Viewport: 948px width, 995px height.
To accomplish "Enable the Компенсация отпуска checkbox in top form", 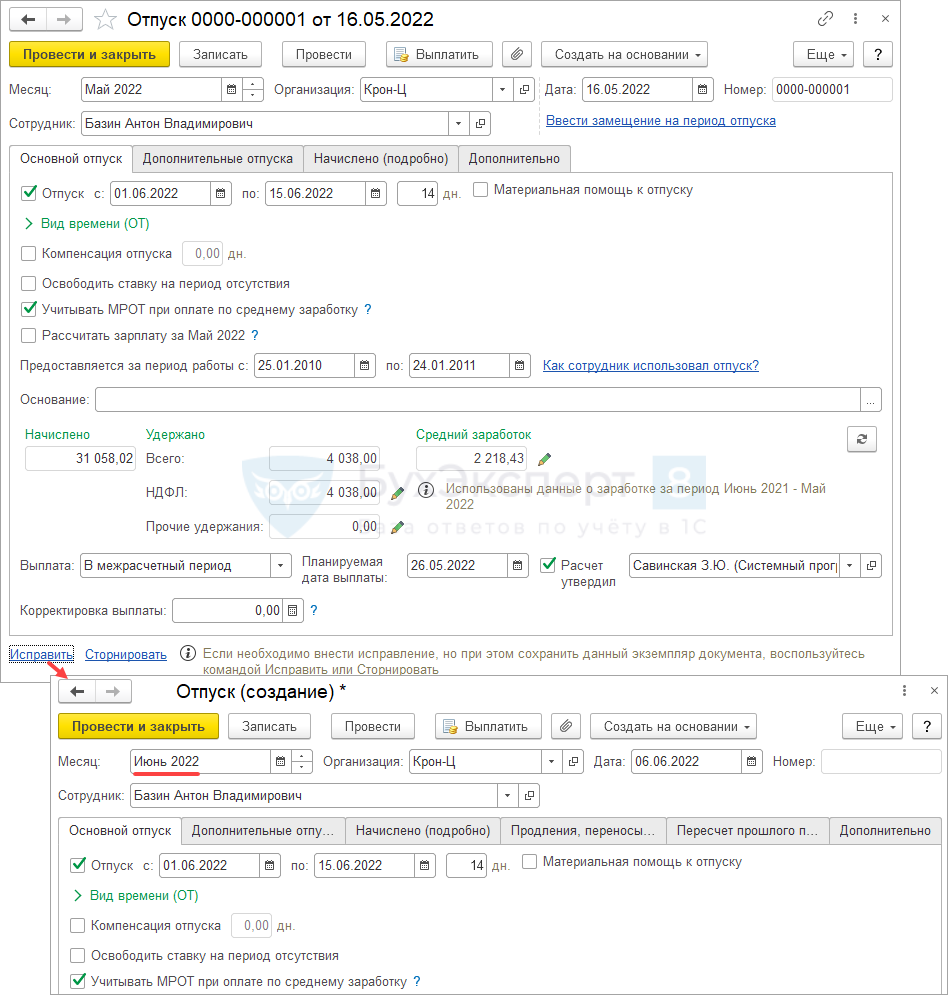I will click(29, 254).
